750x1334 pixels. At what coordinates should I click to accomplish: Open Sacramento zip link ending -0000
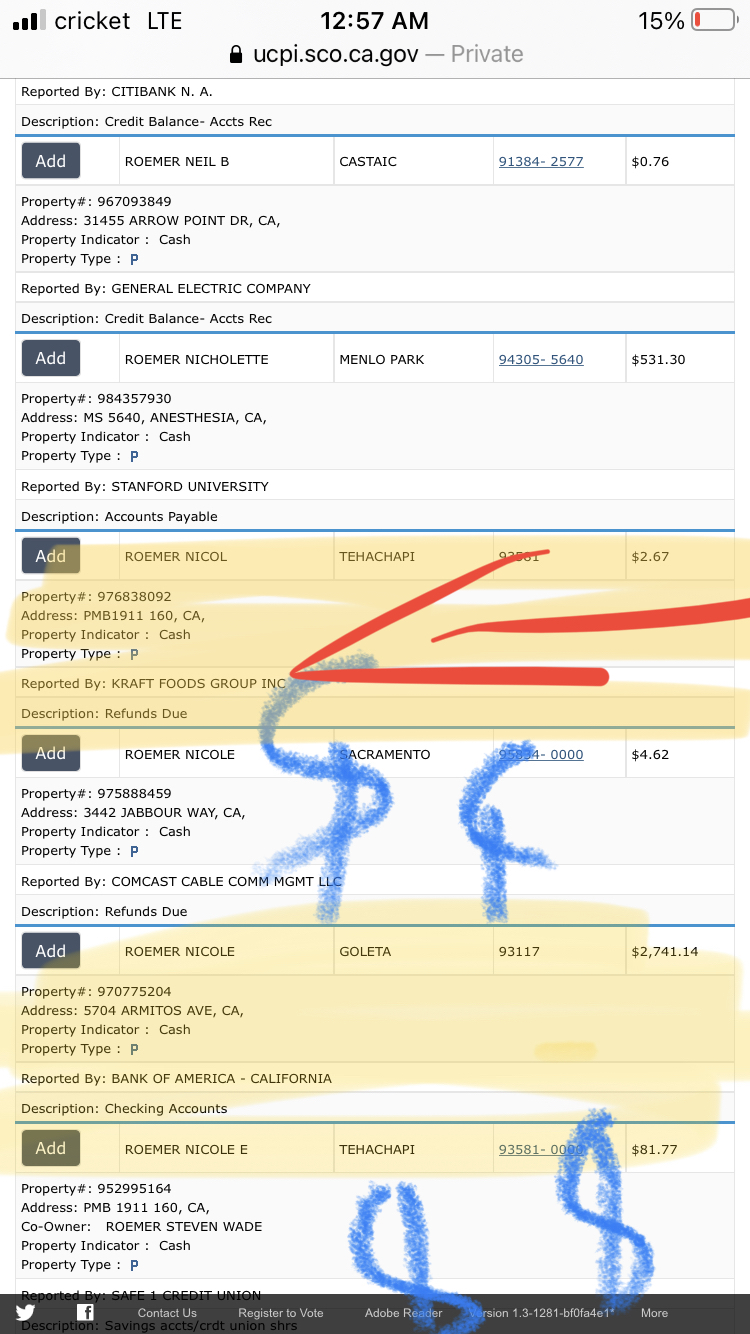pos(541,755)
